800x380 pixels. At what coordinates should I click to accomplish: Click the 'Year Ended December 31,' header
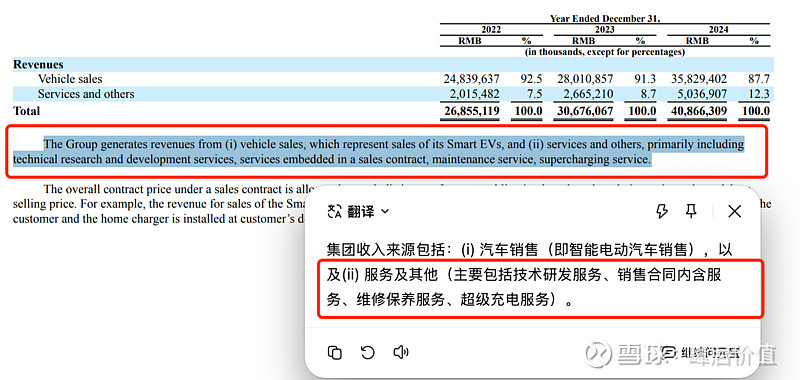click(605, 18)
